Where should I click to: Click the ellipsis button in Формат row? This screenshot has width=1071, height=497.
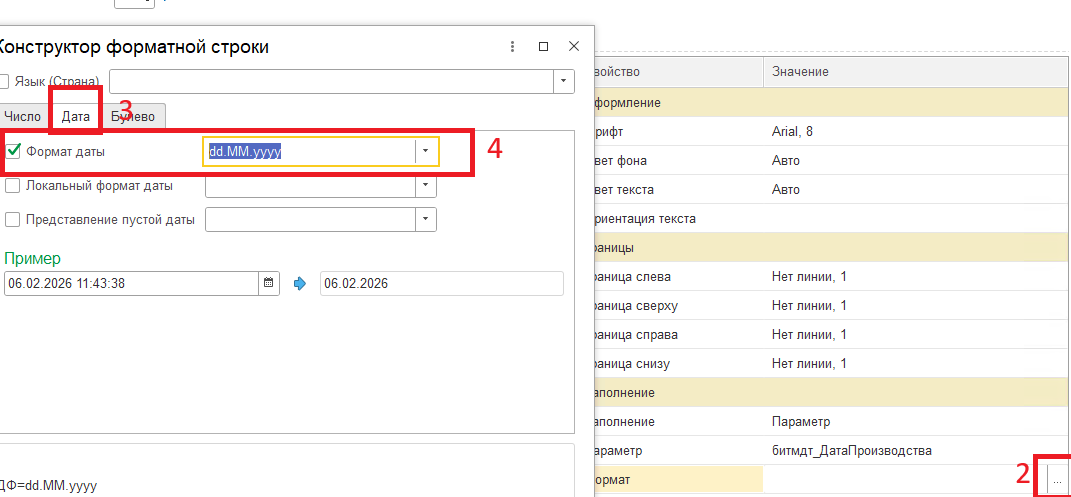click(1056, 481)
